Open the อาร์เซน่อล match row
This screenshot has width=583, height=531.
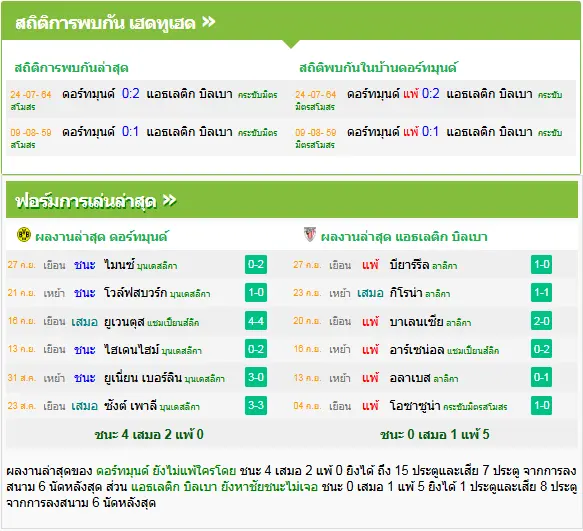(x=423, y=350)
